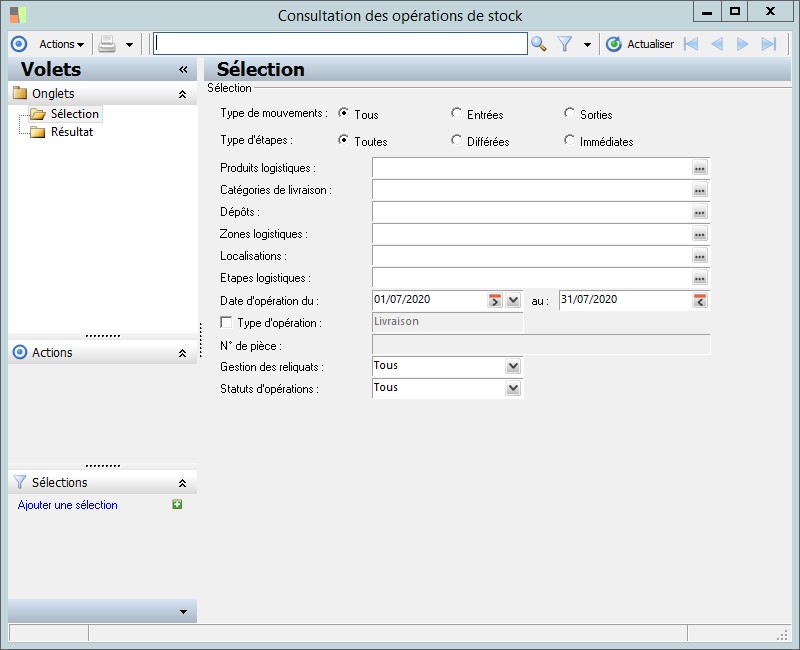This screenshot has height=650, width=800.
Task: Select the Tous movement type radio button
Action: tap(343, 113)
